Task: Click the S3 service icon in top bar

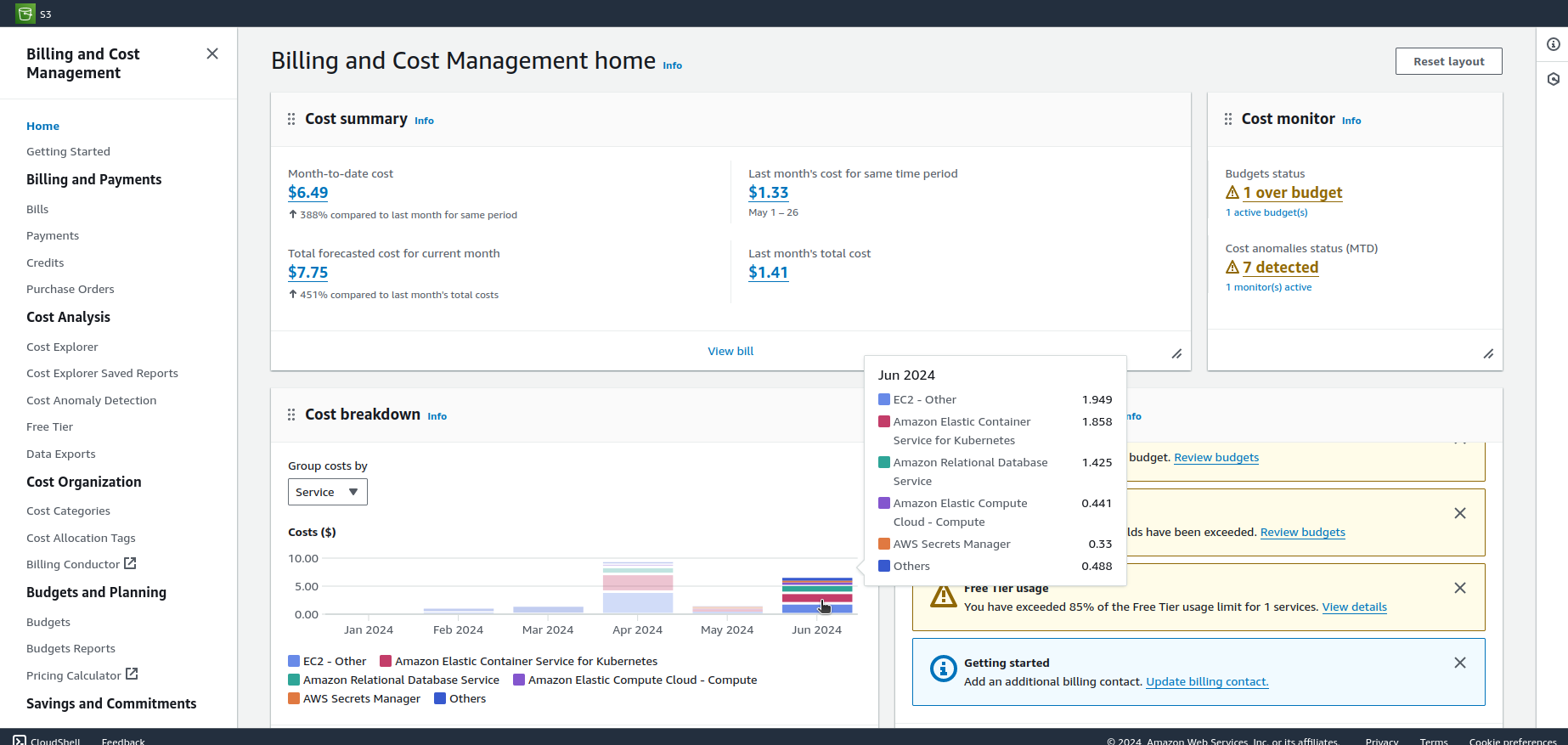Action: (25, 14)
